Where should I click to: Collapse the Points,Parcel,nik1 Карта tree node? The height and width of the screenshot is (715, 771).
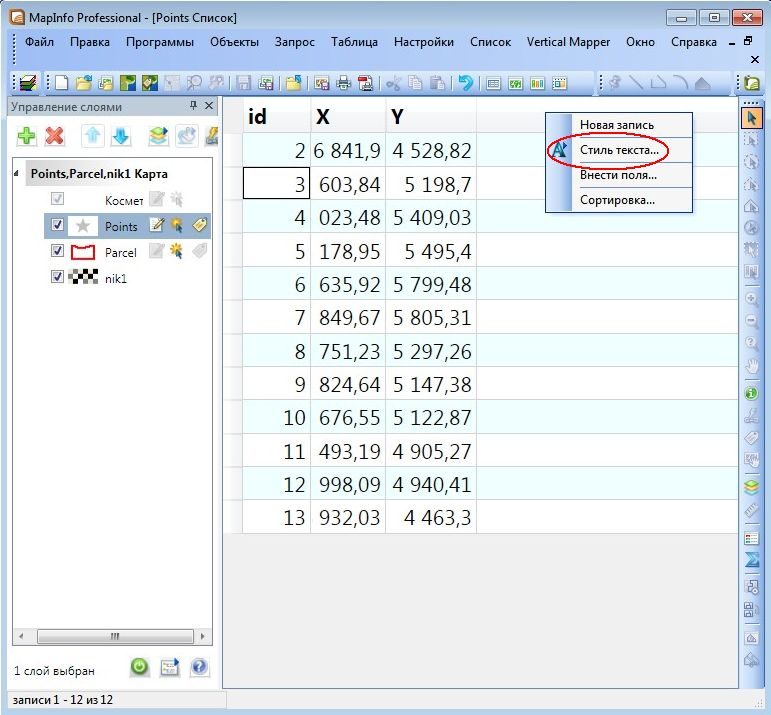point(16,173)
